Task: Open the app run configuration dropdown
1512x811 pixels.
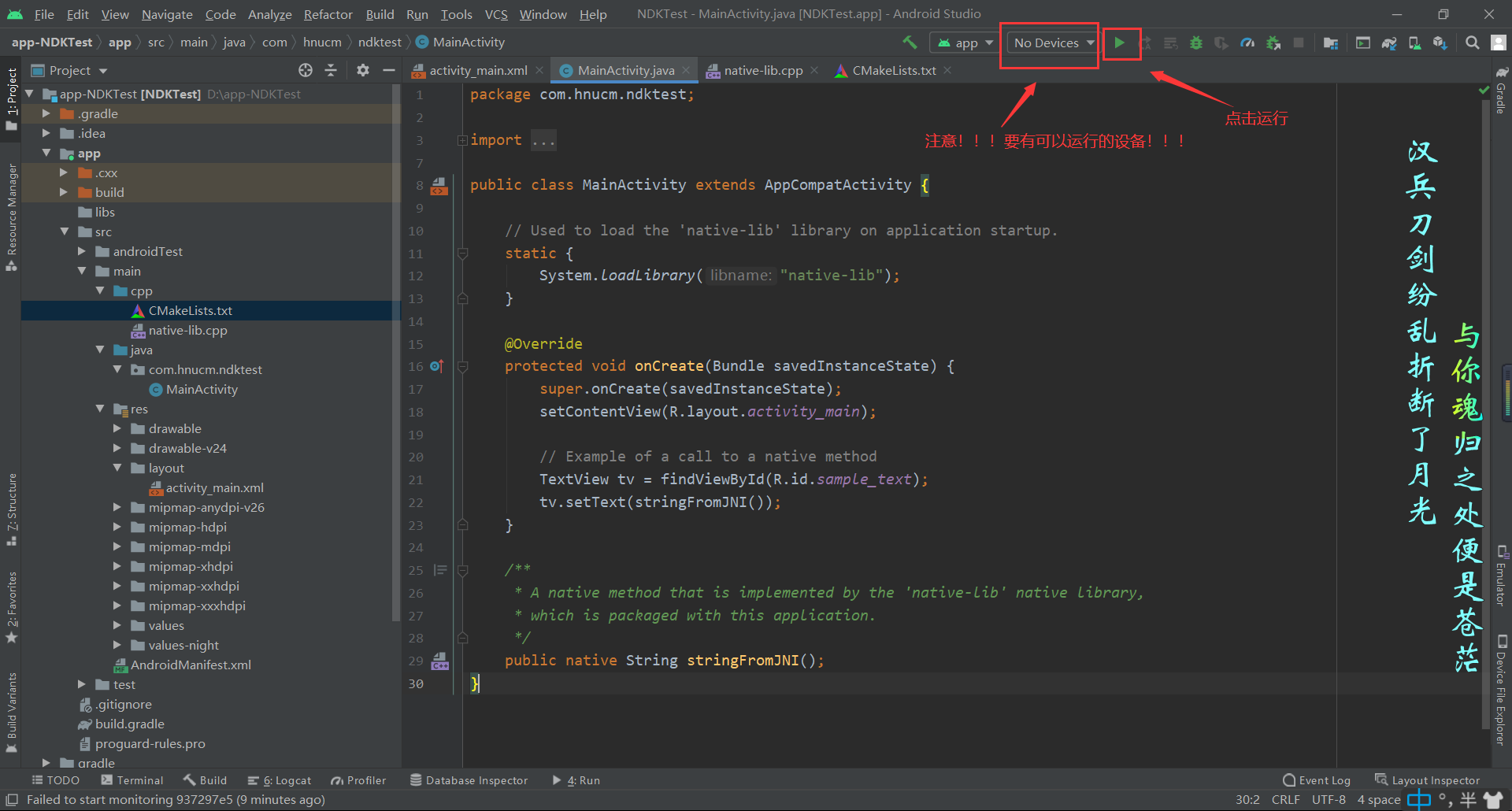Action: coord(965,43)
